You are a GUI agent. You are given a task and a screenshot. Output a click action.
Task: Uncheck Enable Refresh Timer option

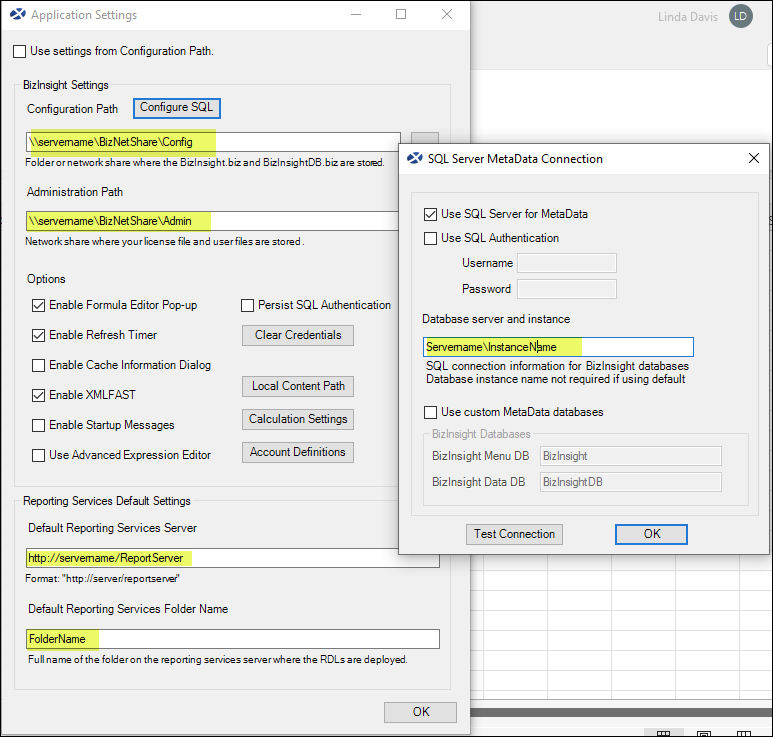click(x=38, y=336)
